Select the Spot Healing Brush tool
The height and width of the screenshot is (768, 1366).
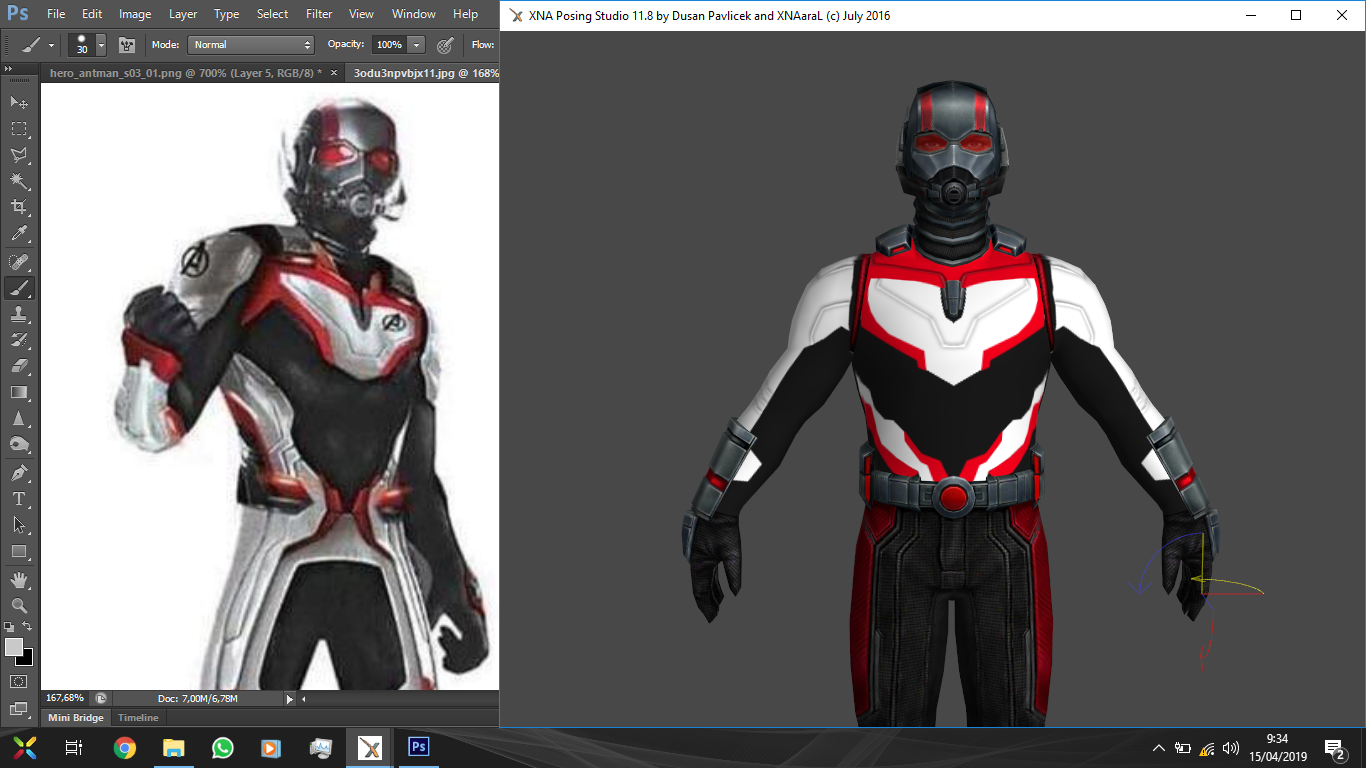click(x=19, y=262)
